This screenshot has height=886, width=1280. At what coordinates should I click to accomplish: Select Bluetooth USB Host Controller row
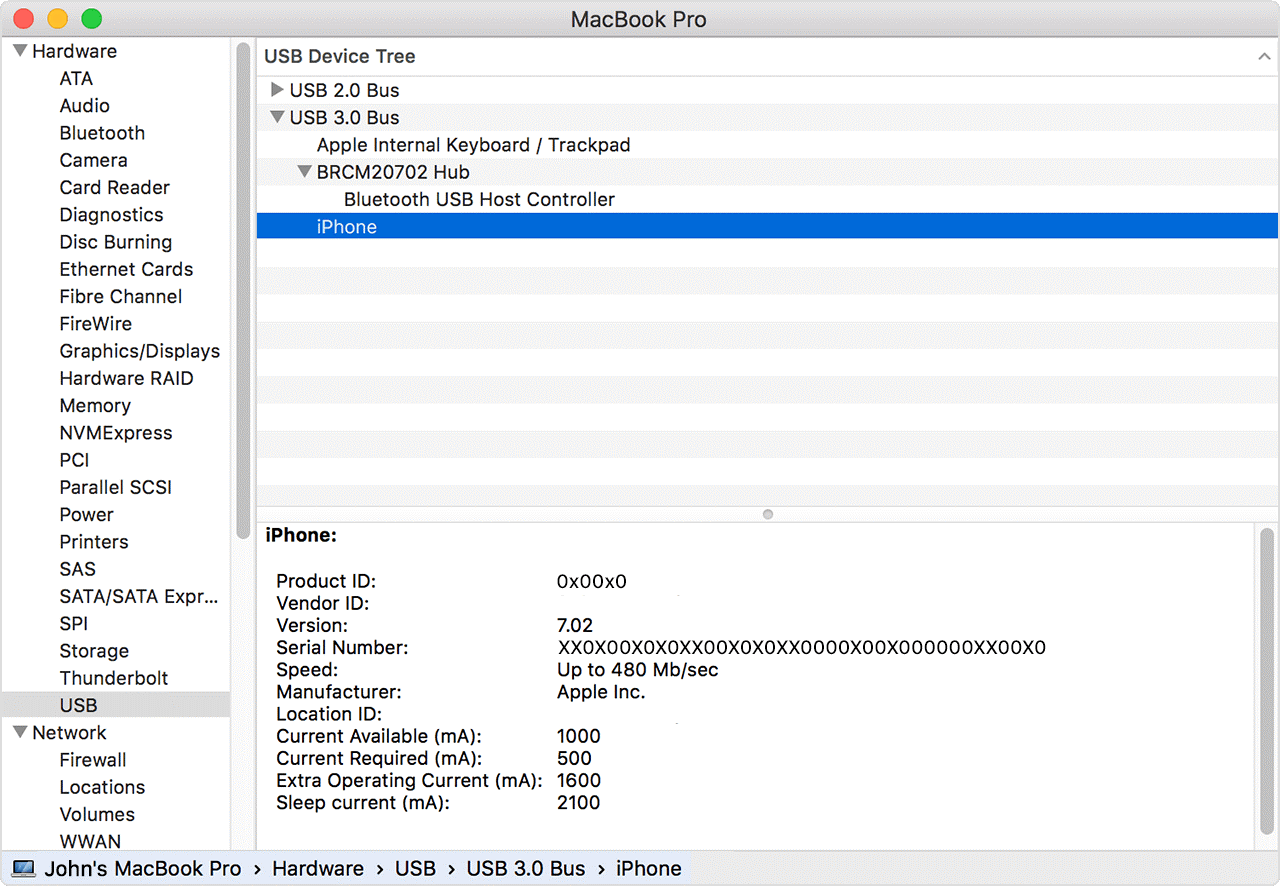point(479,199)
